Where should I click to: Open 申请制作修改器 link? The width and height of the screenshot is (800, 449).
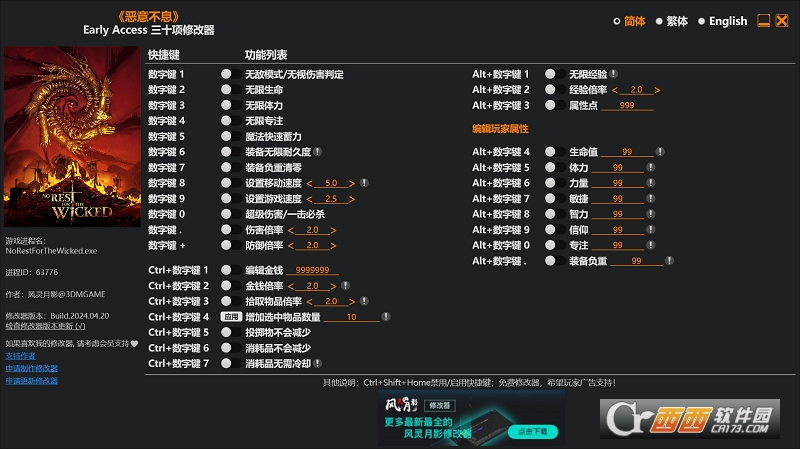coord(32,368)
